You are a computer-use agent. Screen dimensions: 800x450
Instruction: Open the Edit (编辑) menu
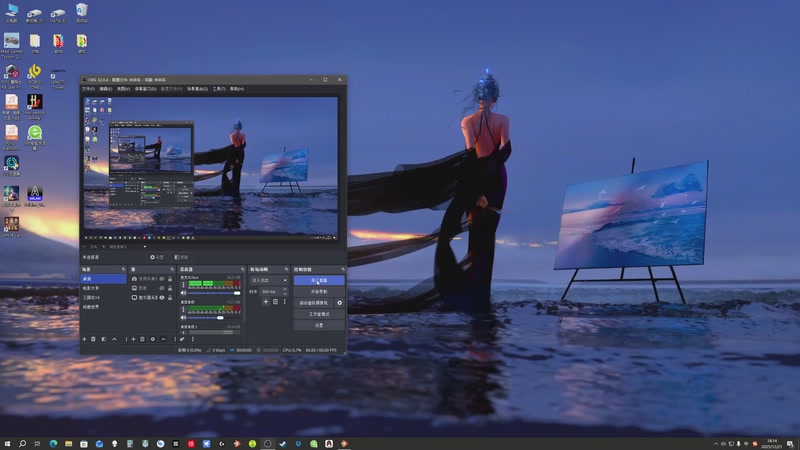(x=106, y=89)
